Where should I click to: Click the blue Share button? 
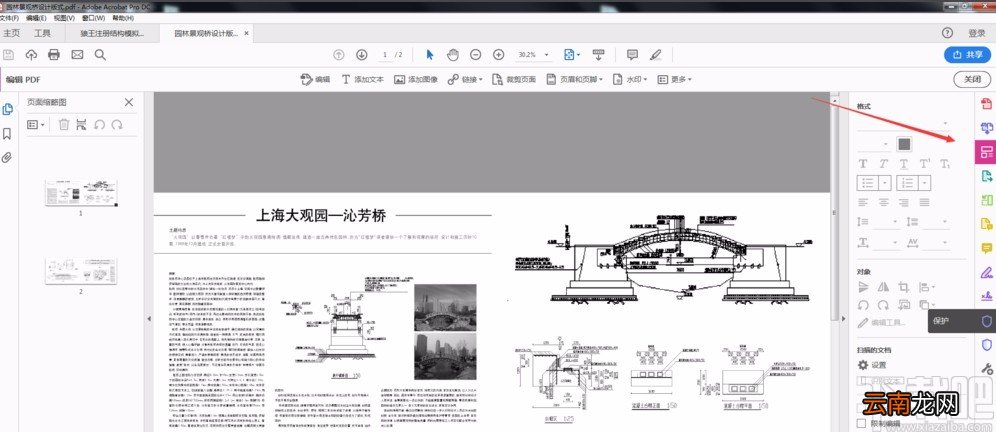967,55
